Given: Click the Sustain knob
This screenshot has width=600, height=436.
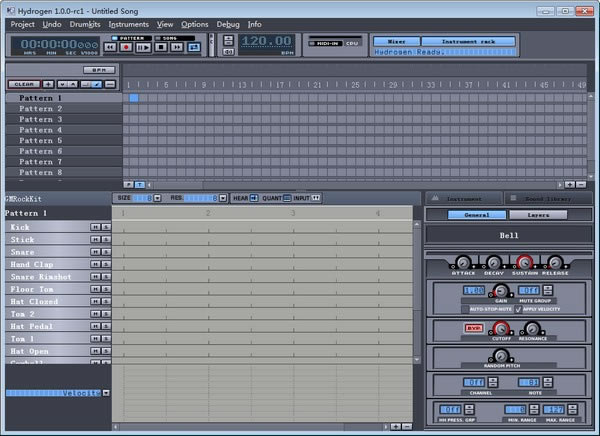Looking at the screenshot, I should pyautogui.click(x=524, y=262).
